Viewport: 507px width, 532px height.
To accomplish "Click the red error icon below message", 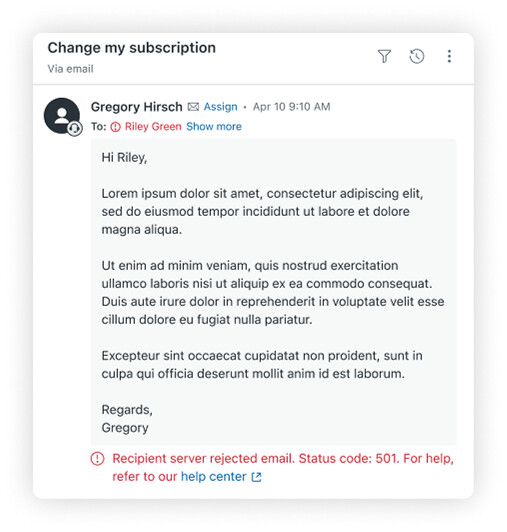I will pos(97,459).
